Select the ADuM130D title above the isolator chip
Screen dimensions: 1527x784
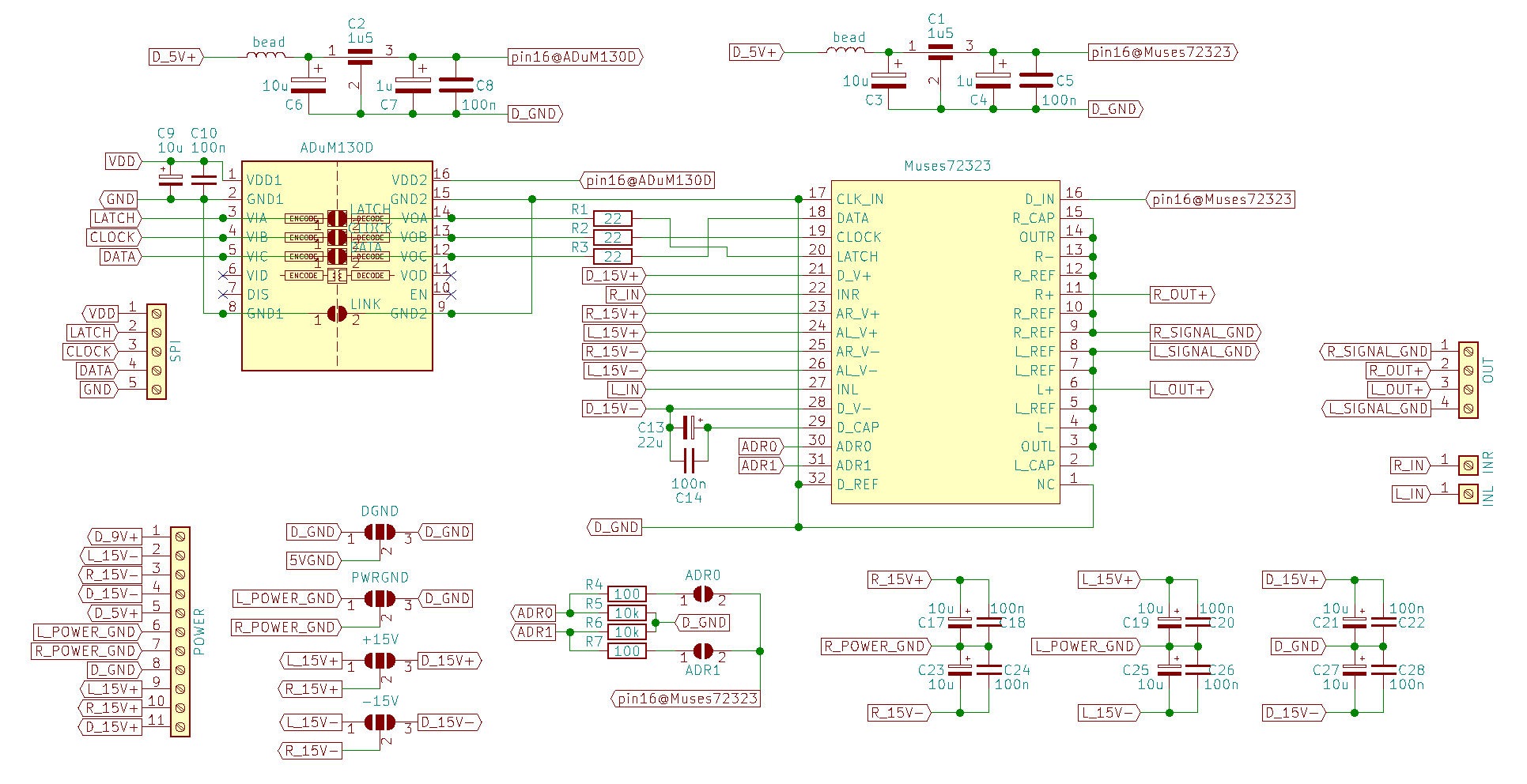336,148
